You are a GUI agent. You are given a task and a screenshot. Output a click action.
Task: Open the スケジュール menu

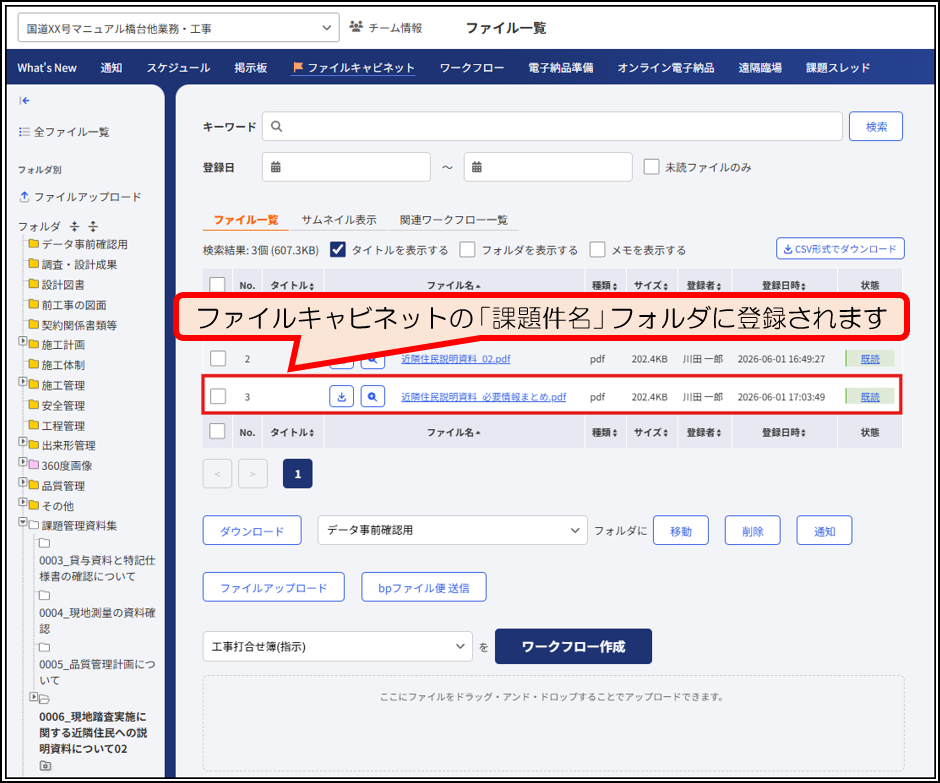tap(178, 68)
